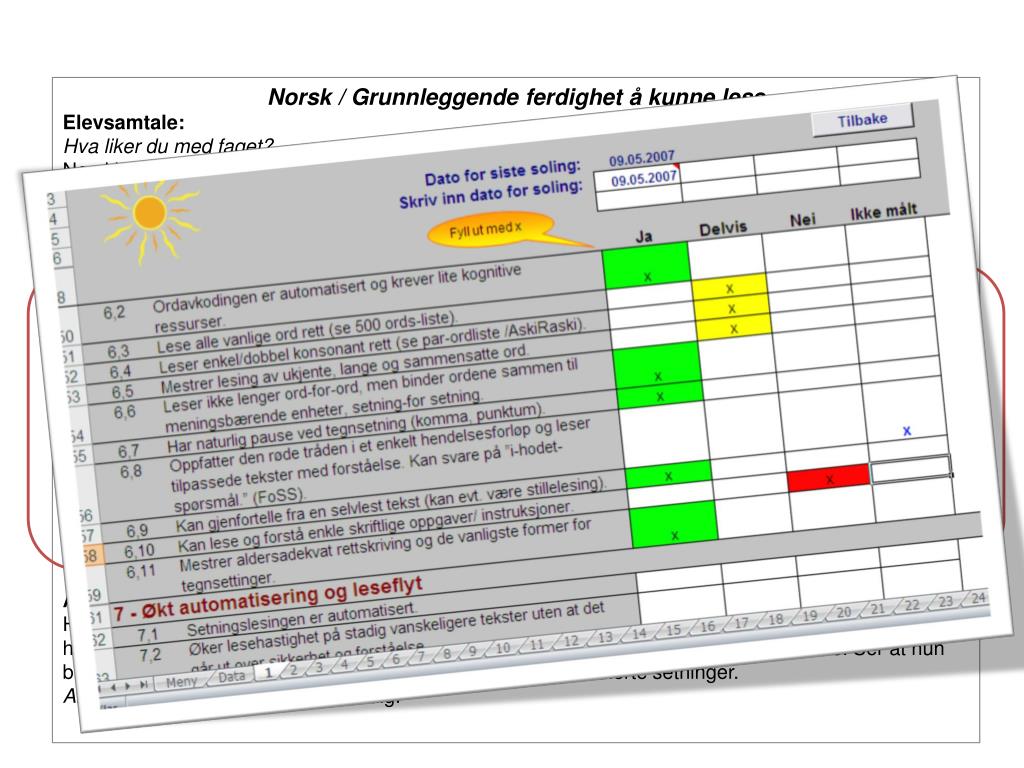Select sheet tab 1

pyautogui.click(x=268, y=673)
